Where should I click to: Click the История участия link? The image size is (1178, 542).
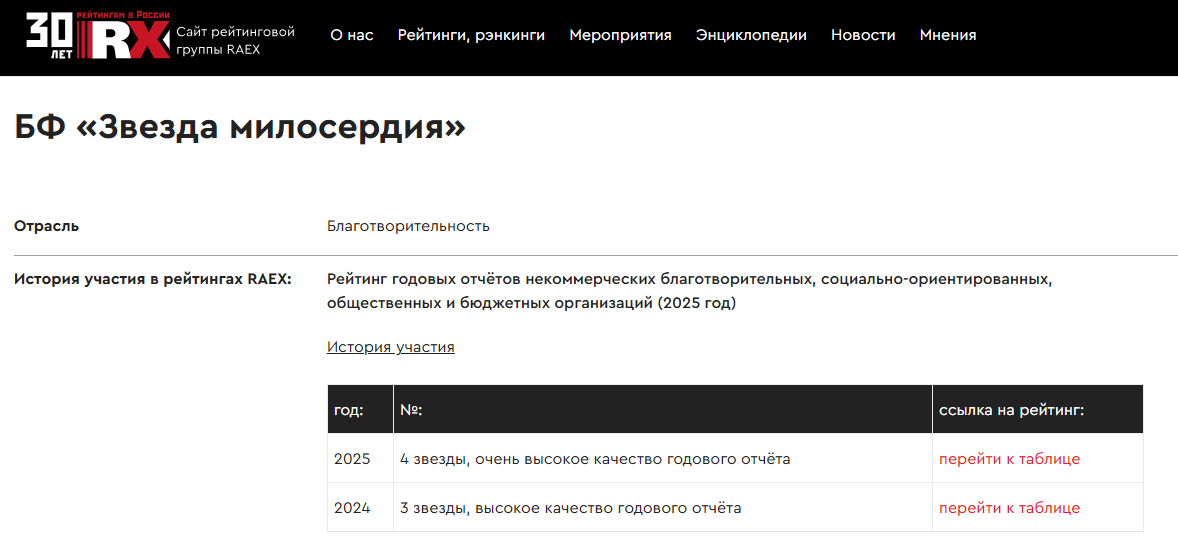[x=391, y=347]
